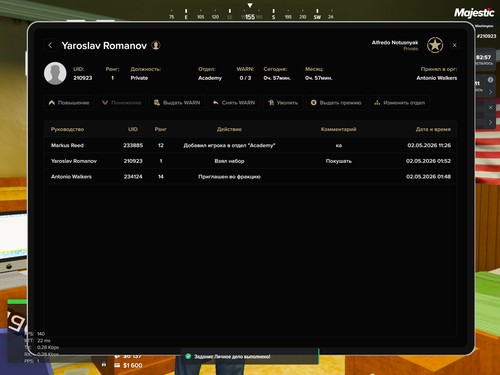Click the gray user avatar picture
The height and width of the screenshot is (375, 500).
(x=55, y=73)
